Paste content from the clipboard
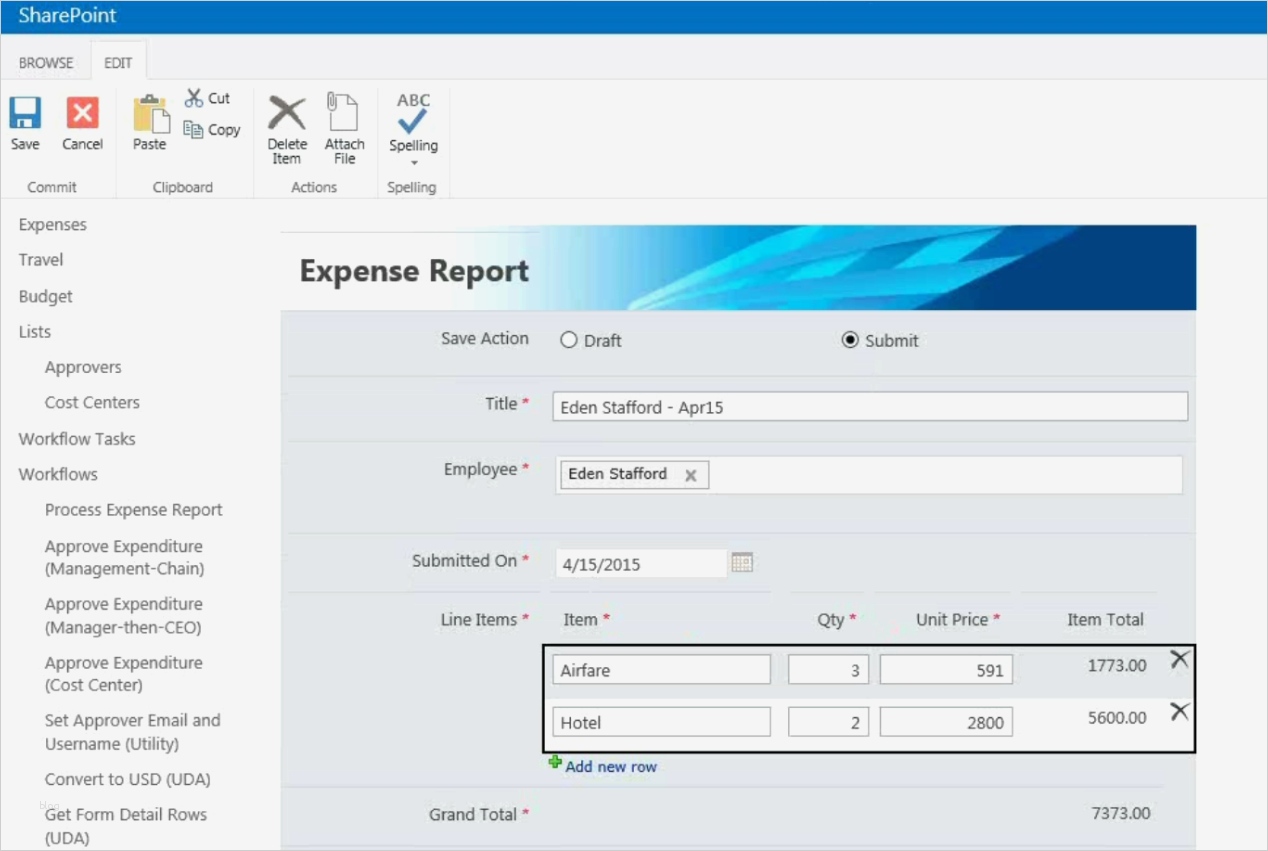The width and height of the screenshot is (1268, 851). point(149,125)
